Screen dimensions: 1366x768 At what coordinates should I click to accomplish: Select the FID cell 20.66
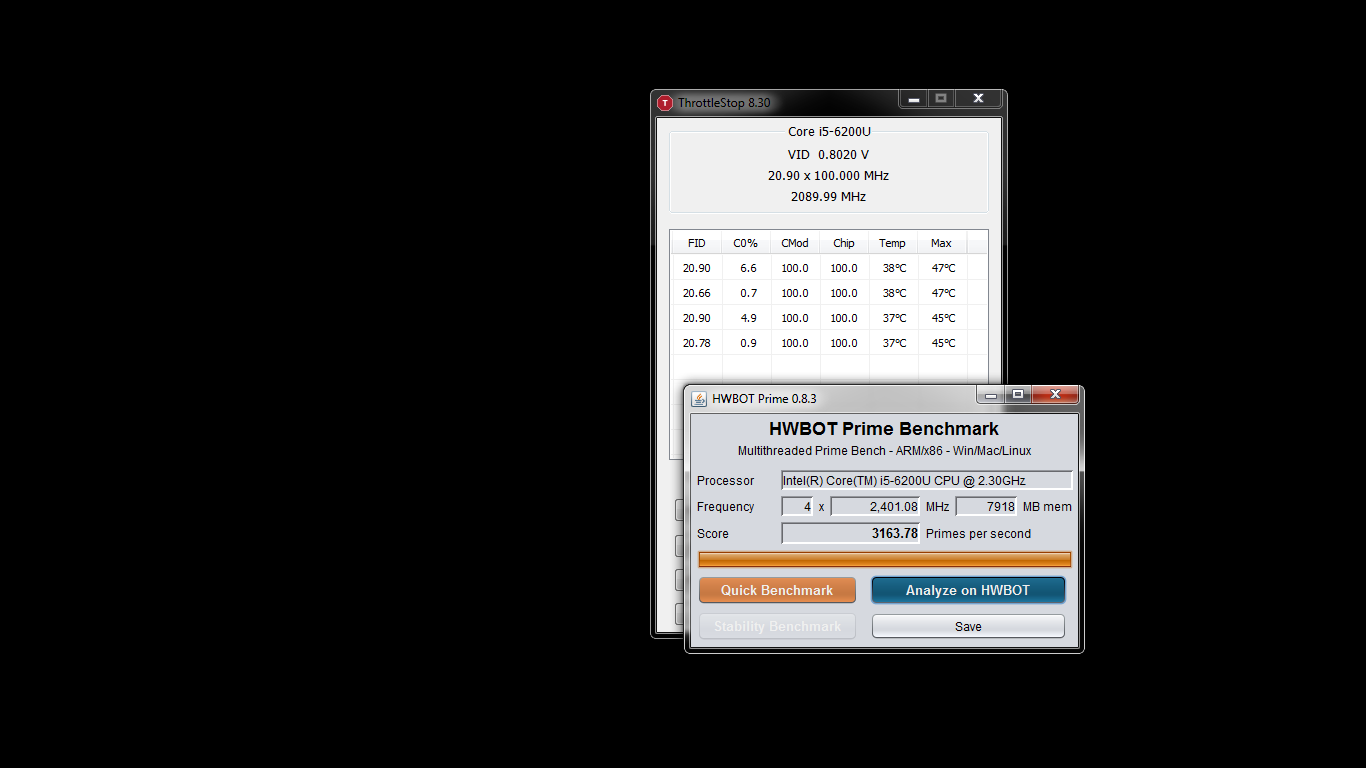[697, 293]
